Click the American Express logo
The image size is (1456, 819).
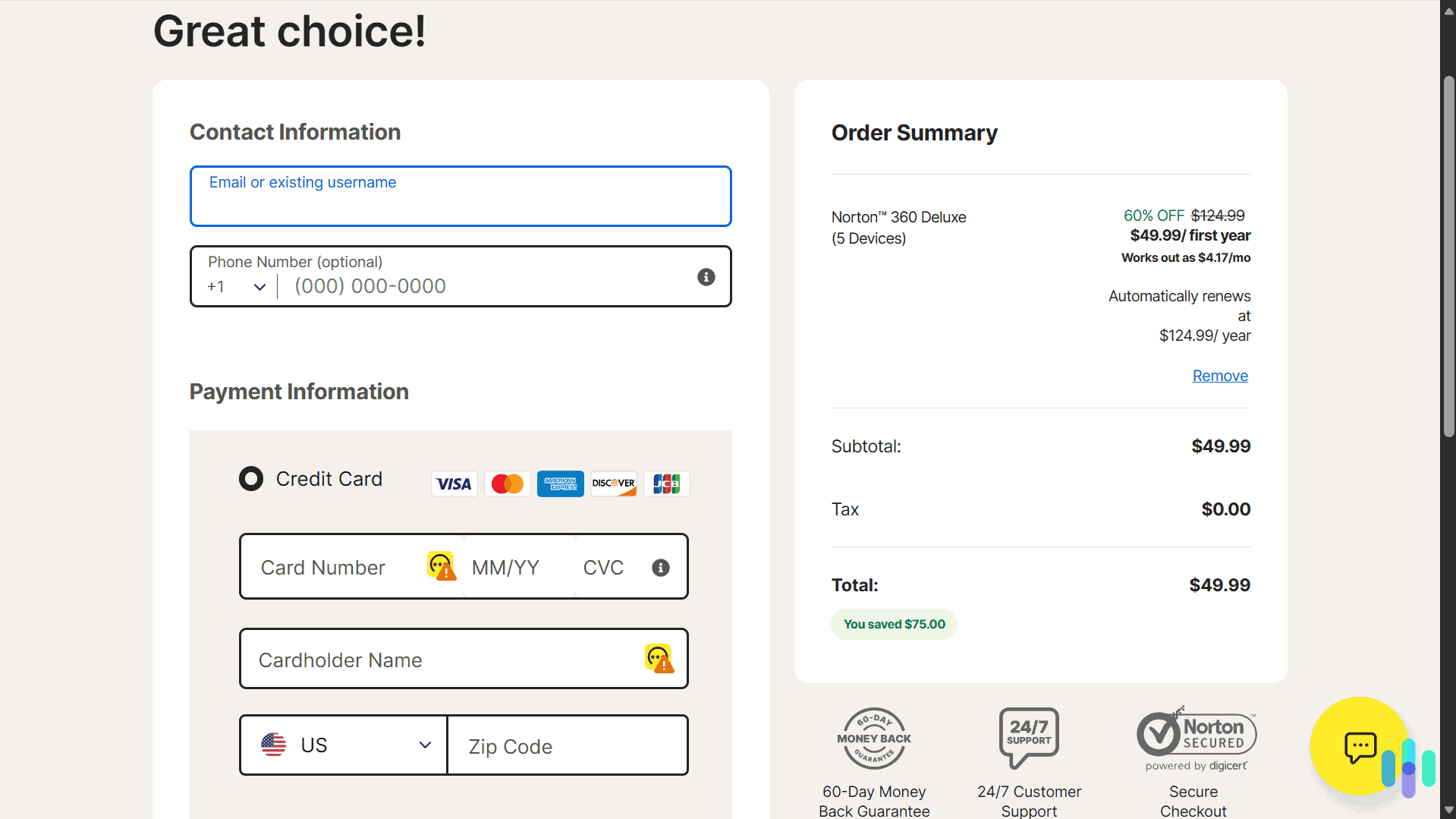click(x=561, y=484)
